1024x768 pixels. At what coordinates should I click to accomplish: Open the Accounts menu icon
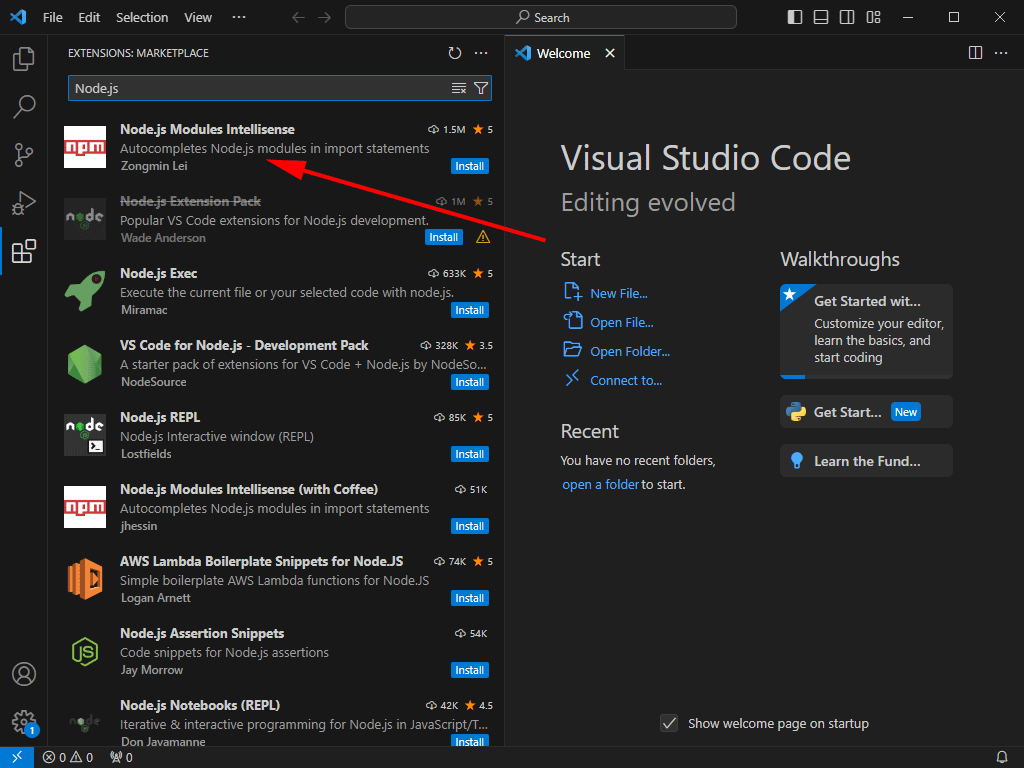pos(24,674)
